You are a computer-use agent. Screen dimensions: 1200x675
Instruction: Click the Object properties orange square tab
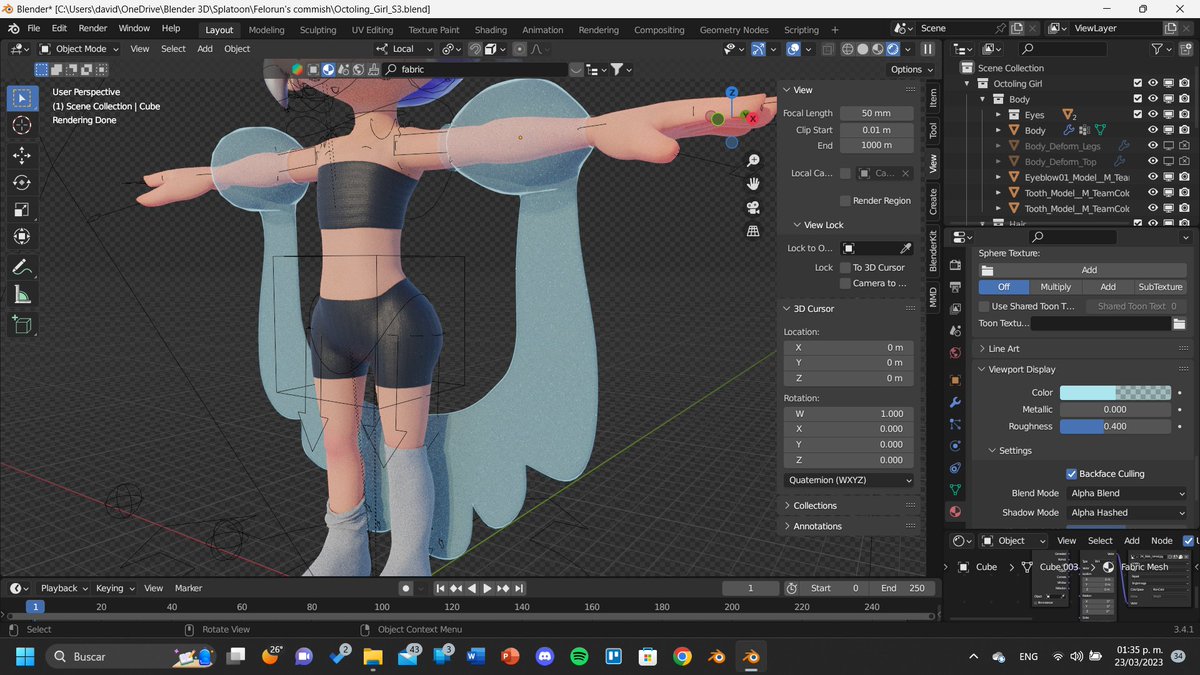(954, 378)
